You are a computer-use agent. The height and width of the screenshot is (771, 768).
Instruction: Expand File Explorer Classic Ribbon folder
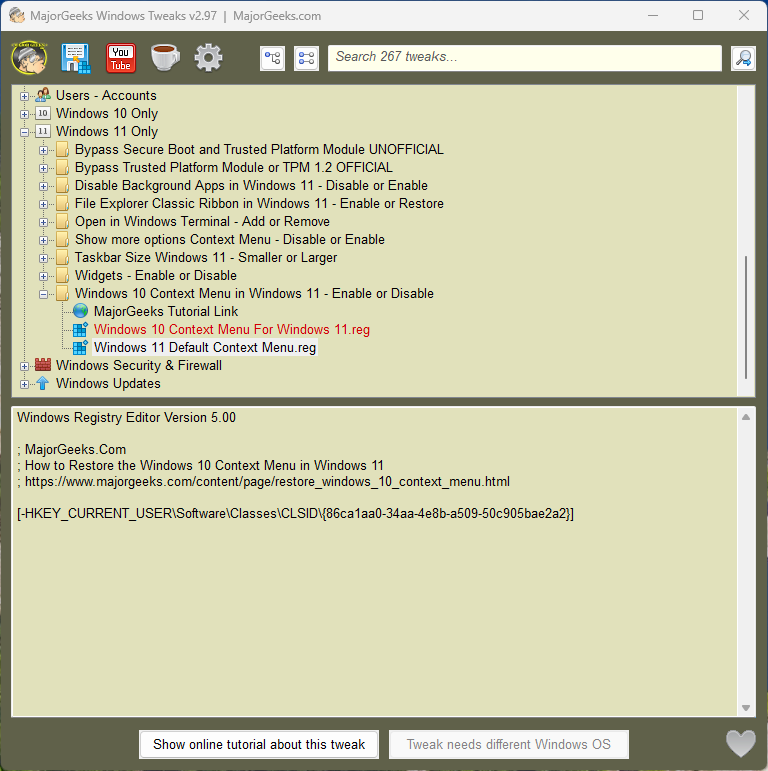tap(43, 204)
